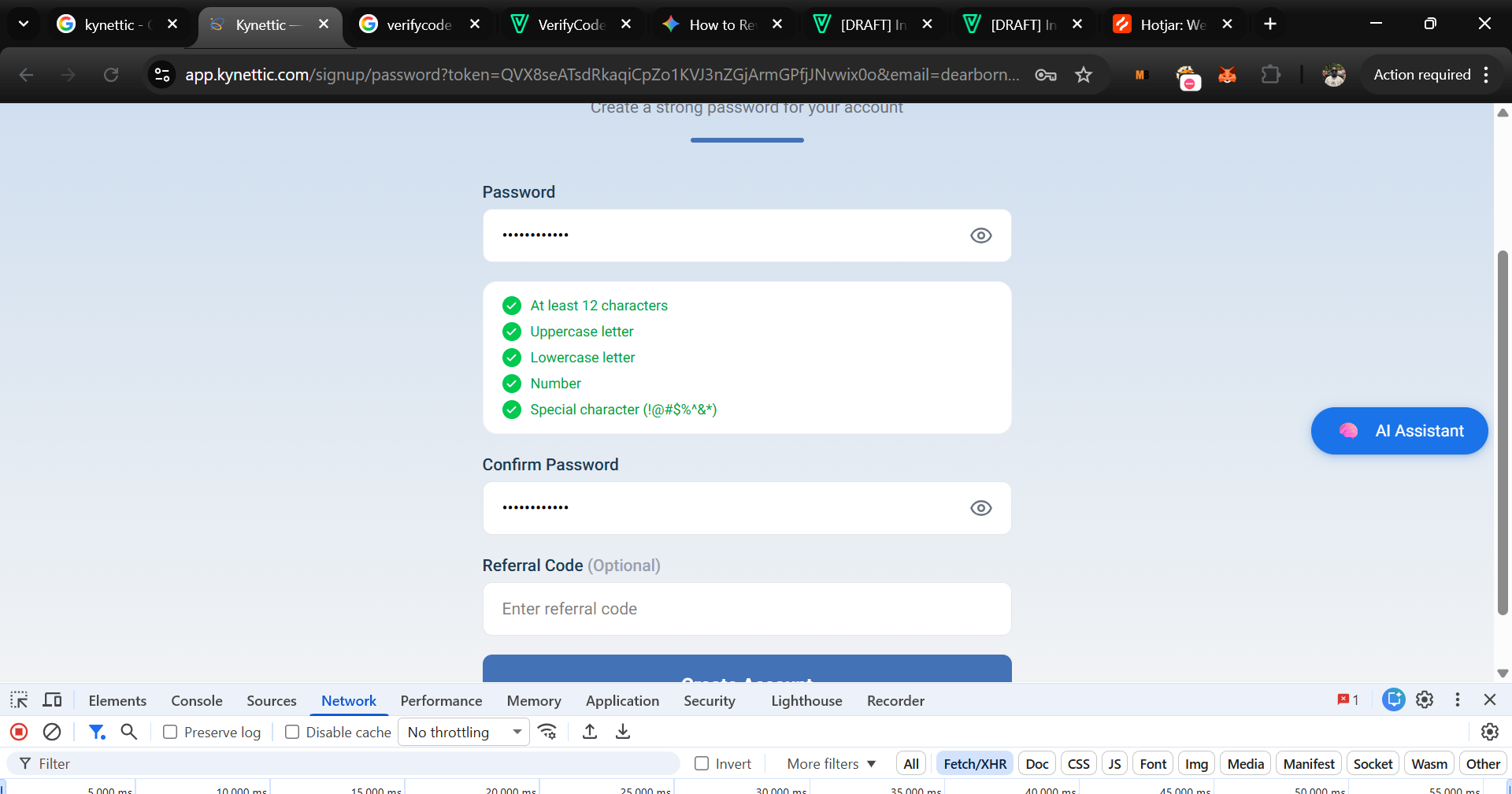Open network search magnifier icon
Screen dimensions: 1512x794
click(129, 732)
